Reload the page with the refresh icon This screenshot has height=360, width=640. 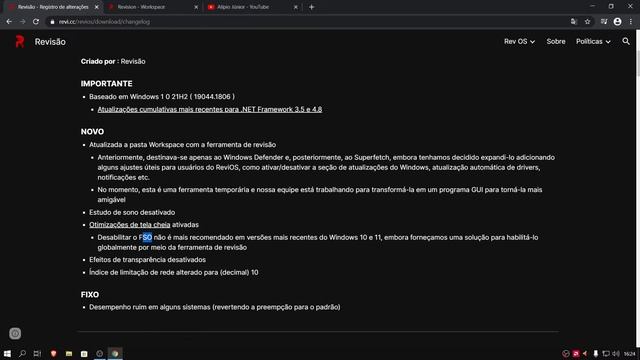tap(36, 22)
